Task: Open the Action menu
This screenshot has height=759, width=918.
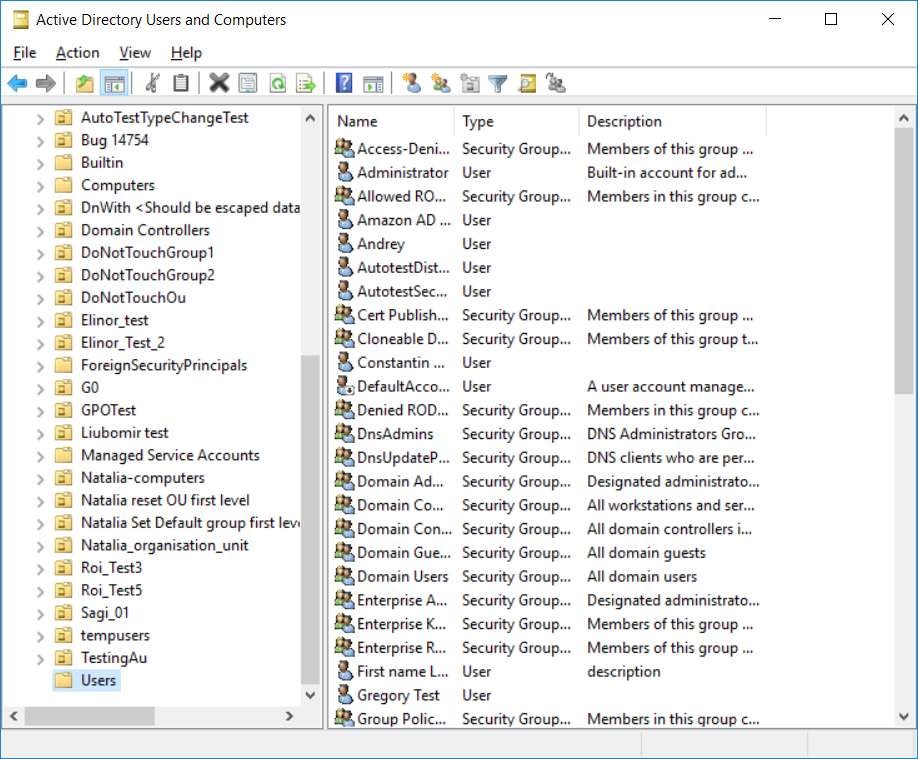Action: tap(77, 52)
